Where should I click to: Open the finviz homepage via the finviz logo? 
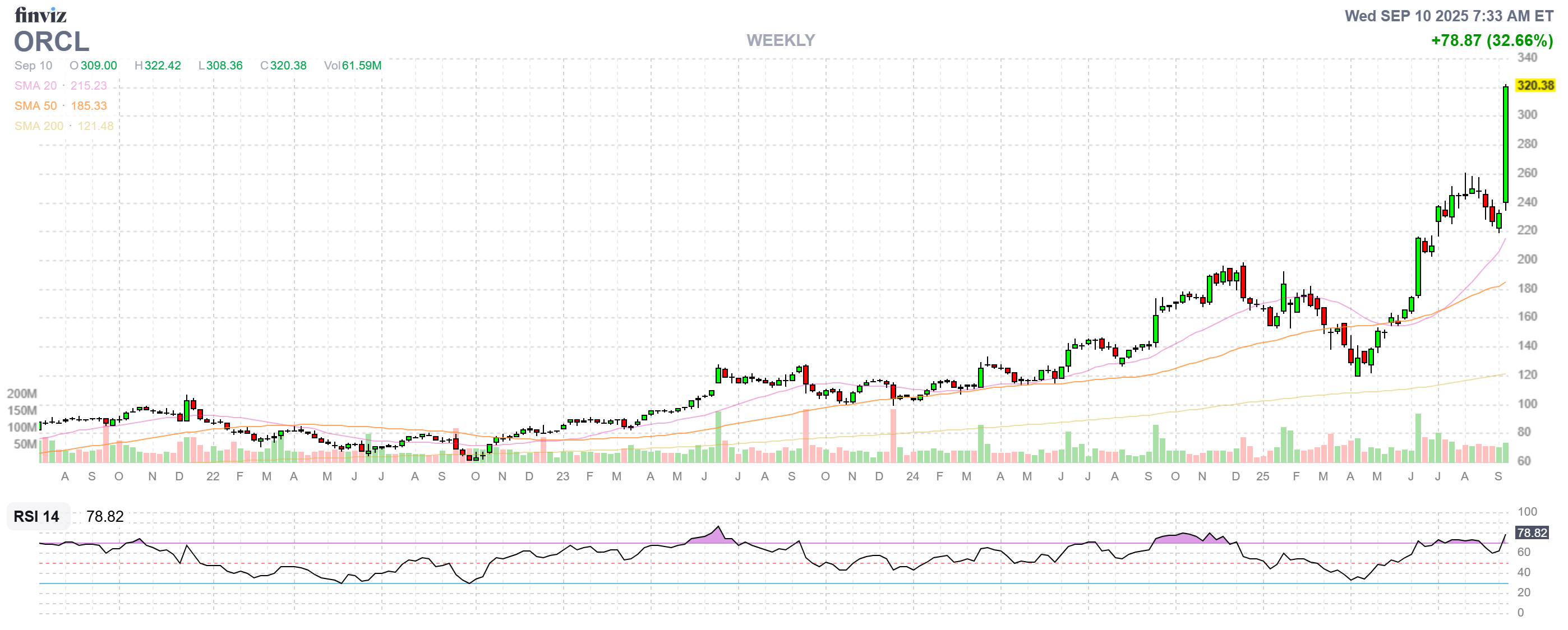[x=41, y=15]
